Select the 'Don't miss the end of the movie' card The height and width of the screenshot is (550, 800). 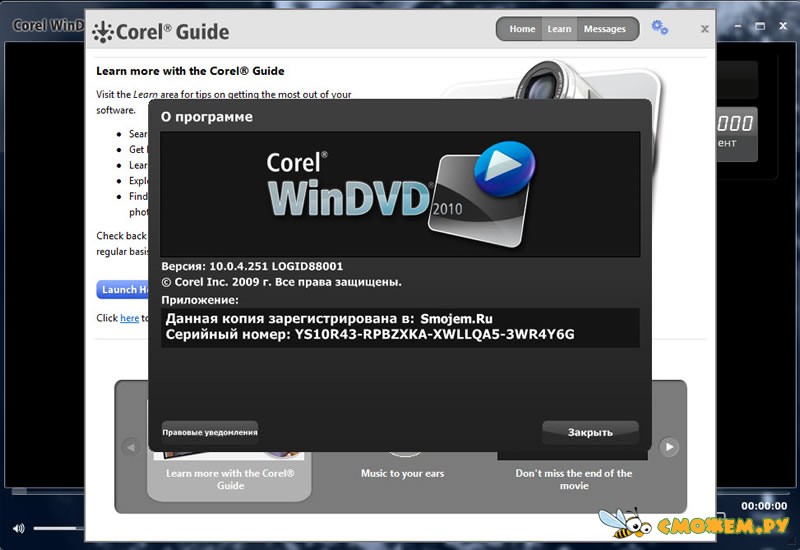point(573,479)
